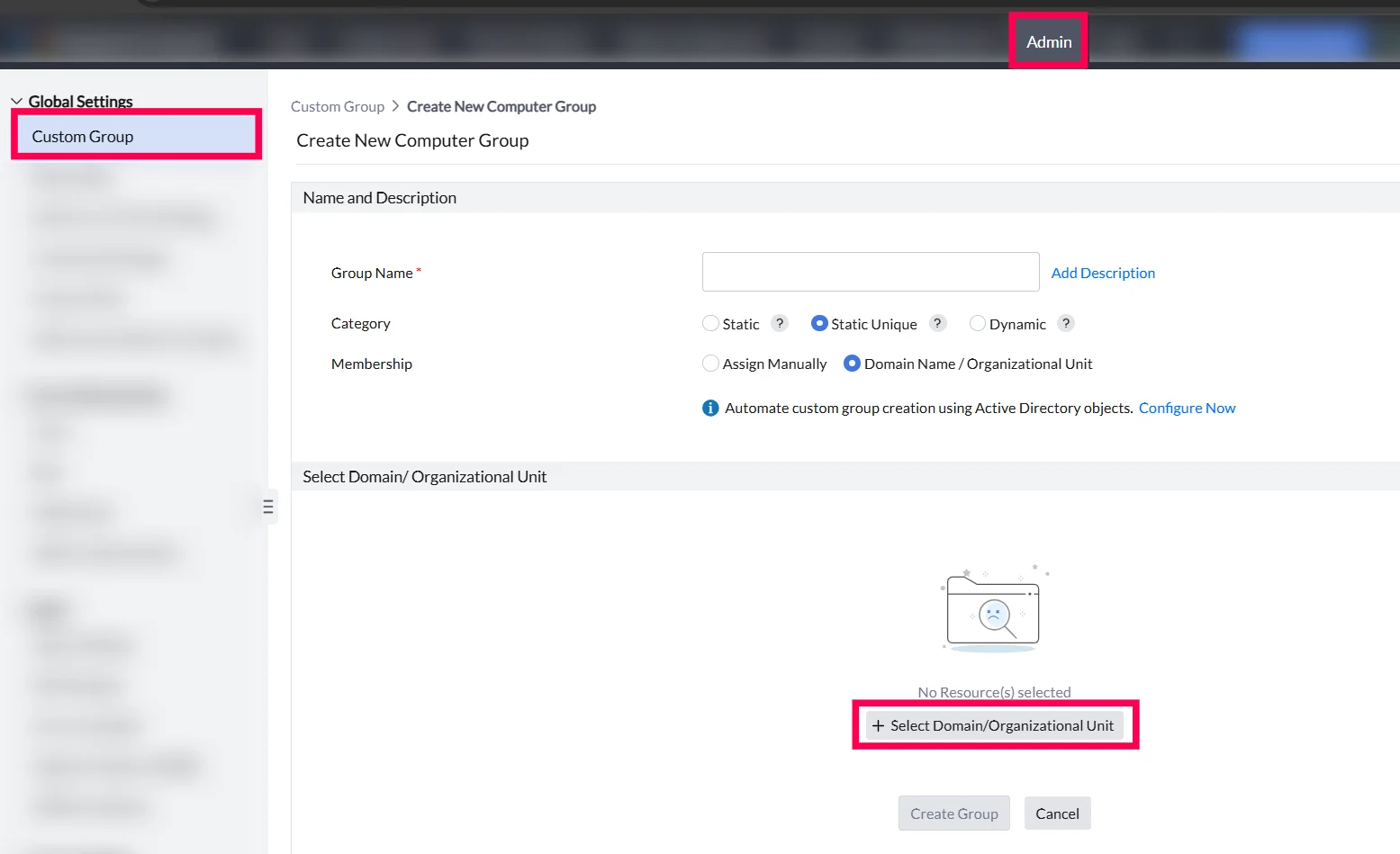This screenshot has height=854, width=1400.
Task: Click the Static category help question mark
Action: point(780,323)
